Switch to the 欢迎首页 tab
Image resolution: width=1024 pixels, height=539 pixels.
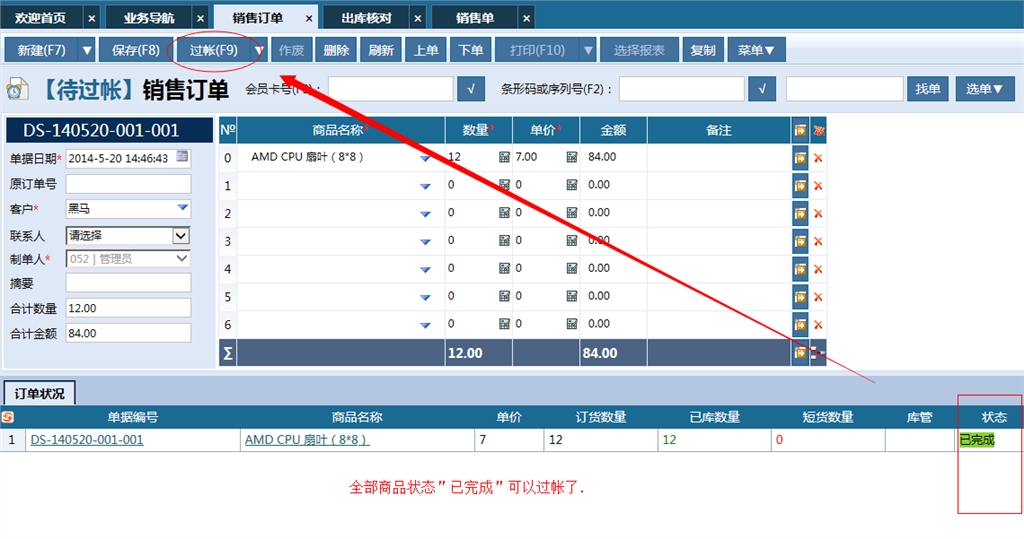coord(40,18)
